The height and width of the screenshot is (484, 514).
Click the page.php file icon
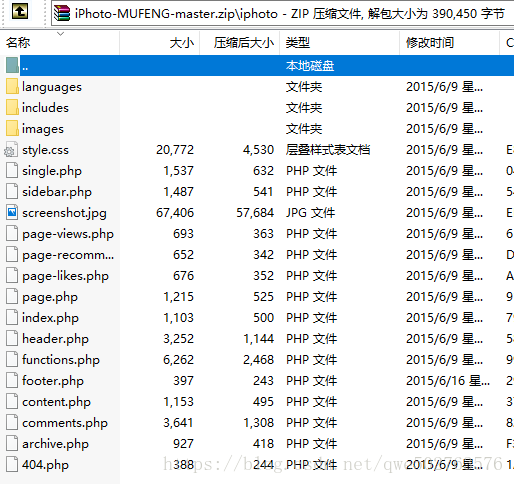[x=12, y=296]
